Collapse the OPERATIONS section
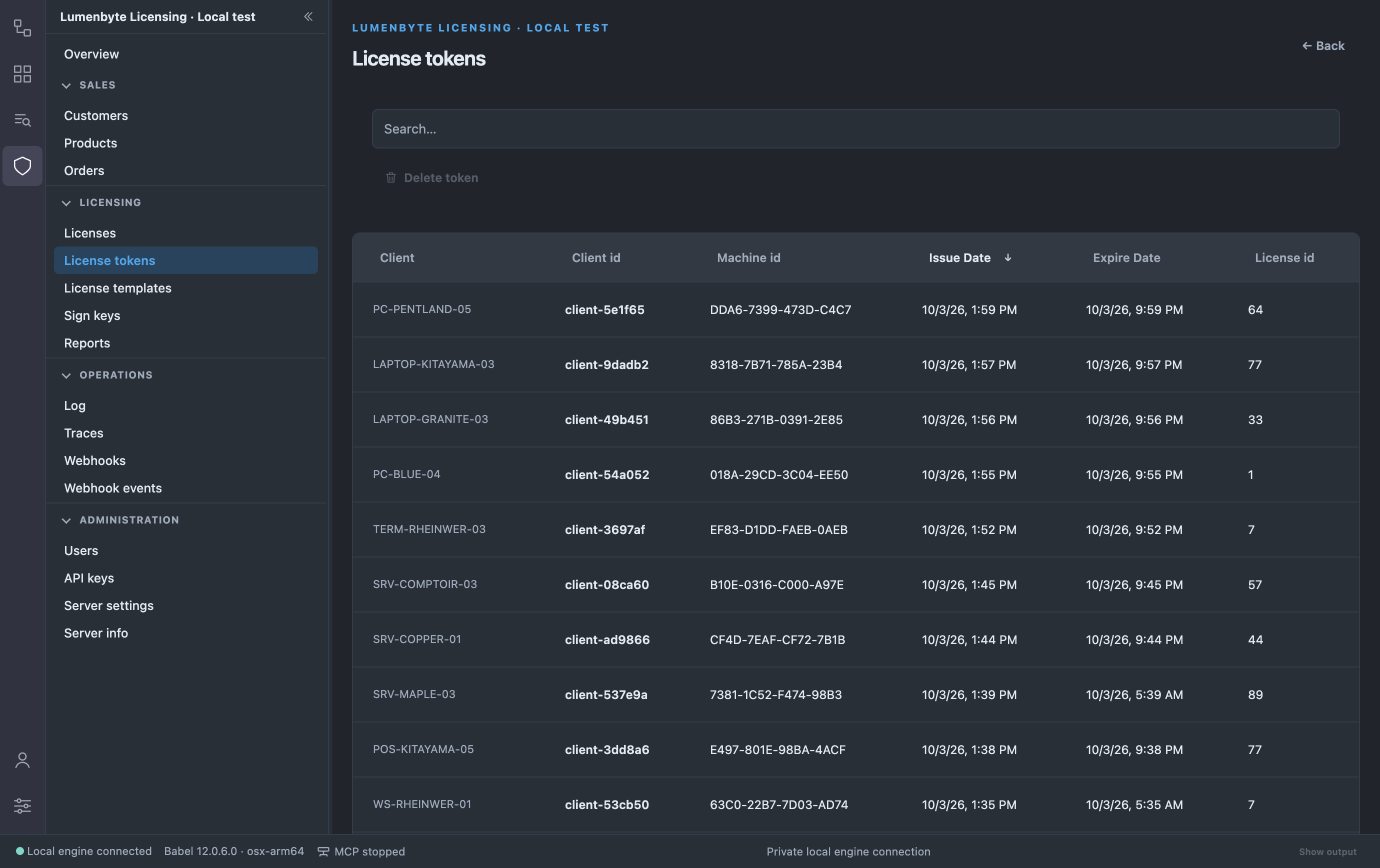Viewport: 1380px width, 868px height. 66,375
